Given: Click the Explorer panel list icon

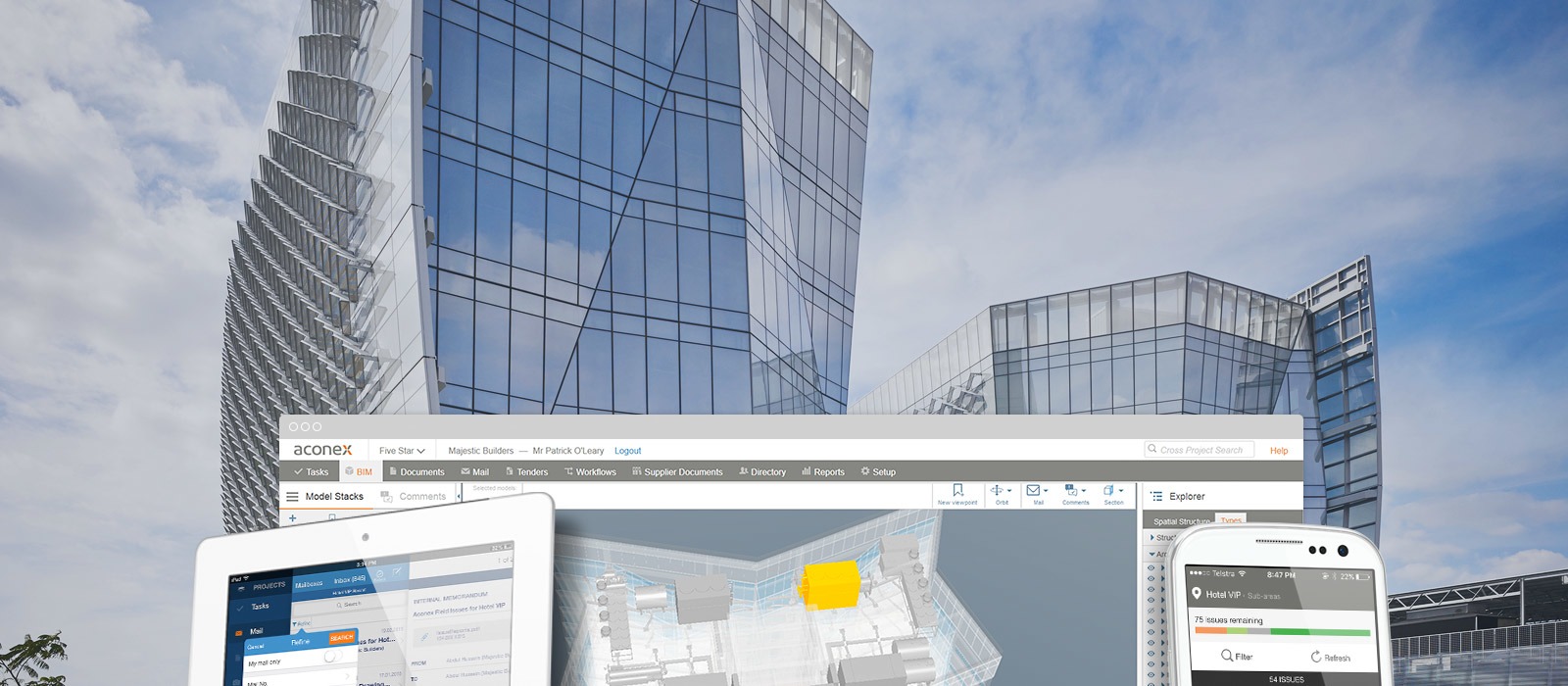Looking at the screenshot, I should pyautogui.click(x=1156, y=496).
